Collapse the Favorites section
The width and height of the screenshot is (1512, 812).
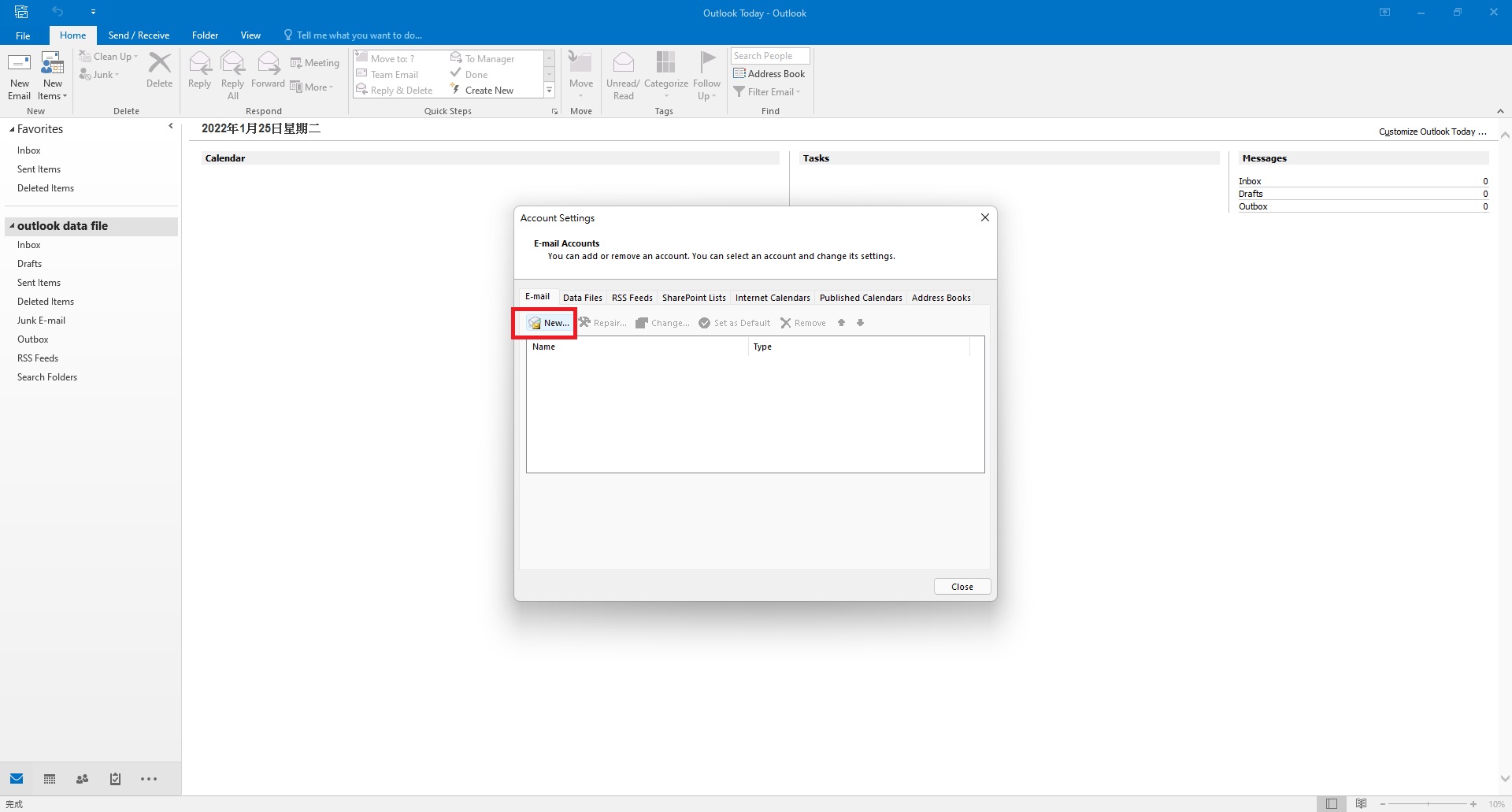coord(12,129)
